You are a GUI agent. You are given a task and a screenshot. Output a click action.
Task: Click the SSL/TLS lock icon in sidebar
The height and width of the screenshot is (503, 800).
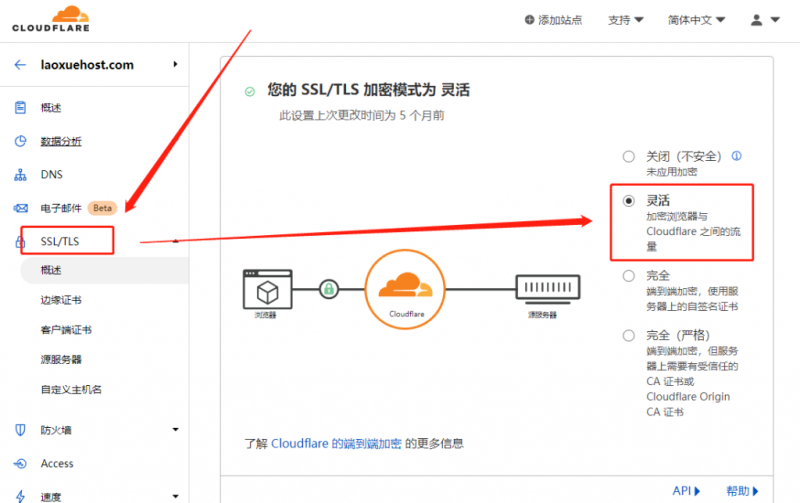point(19,242)
